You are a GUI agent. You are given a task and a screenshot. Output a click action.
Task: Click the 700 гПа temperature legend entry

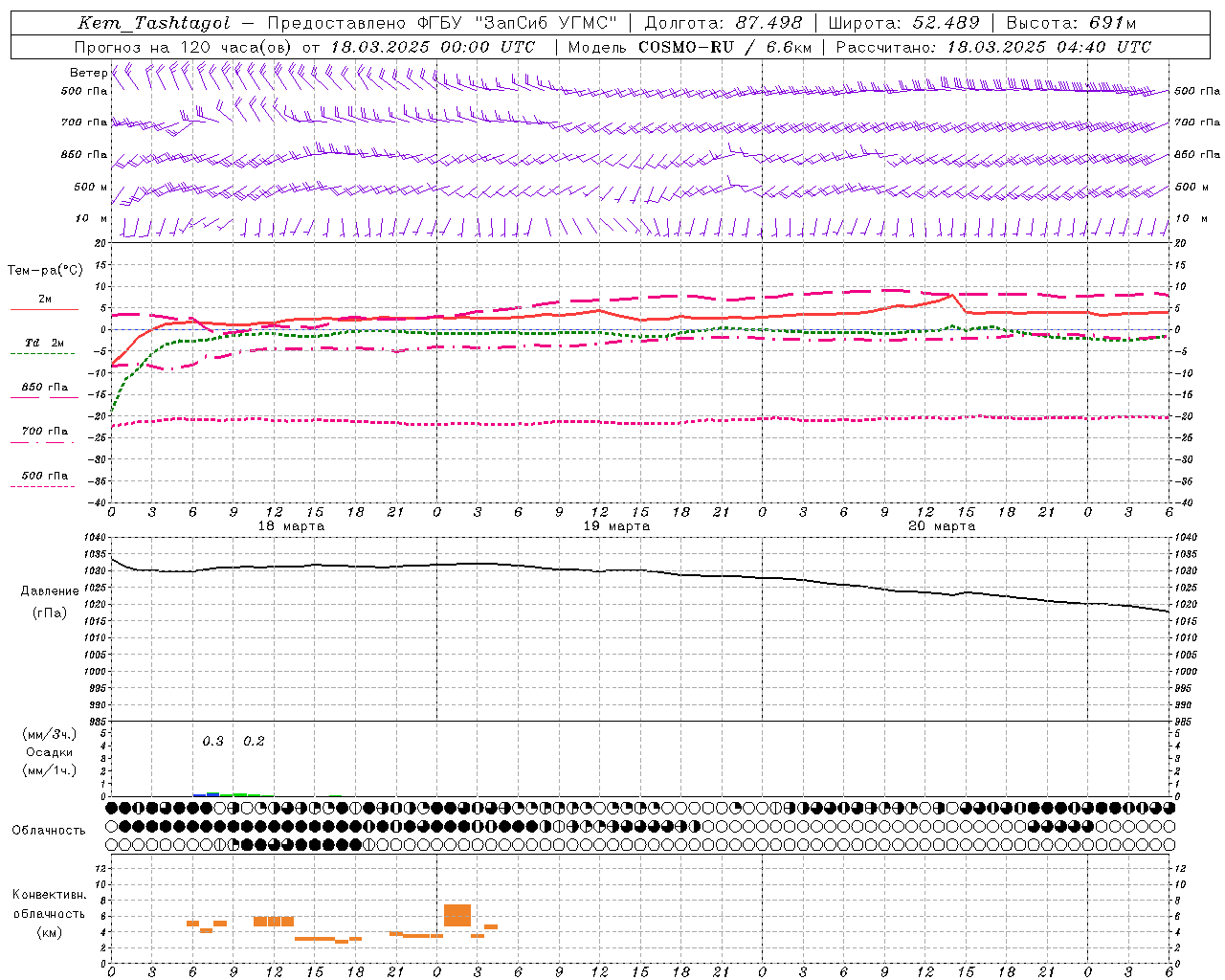[x=45, y=432]
